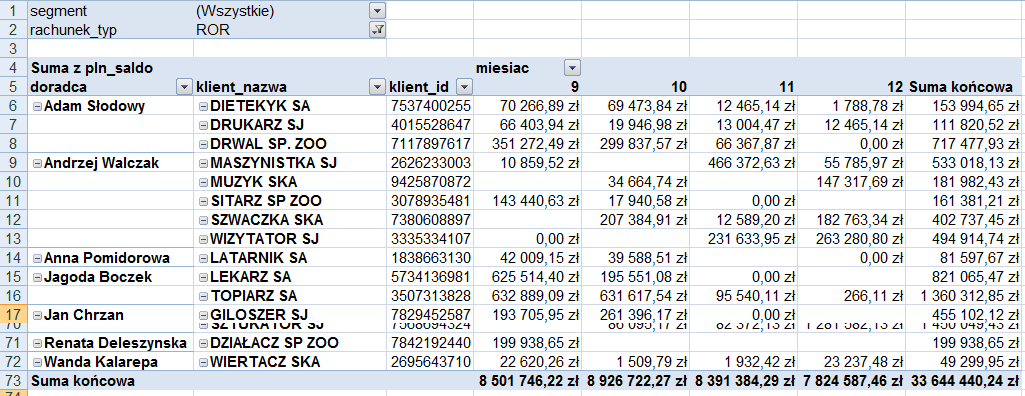
Task: Select client id 3335334107
Action: pyautogui.click(x=431, y=239)
